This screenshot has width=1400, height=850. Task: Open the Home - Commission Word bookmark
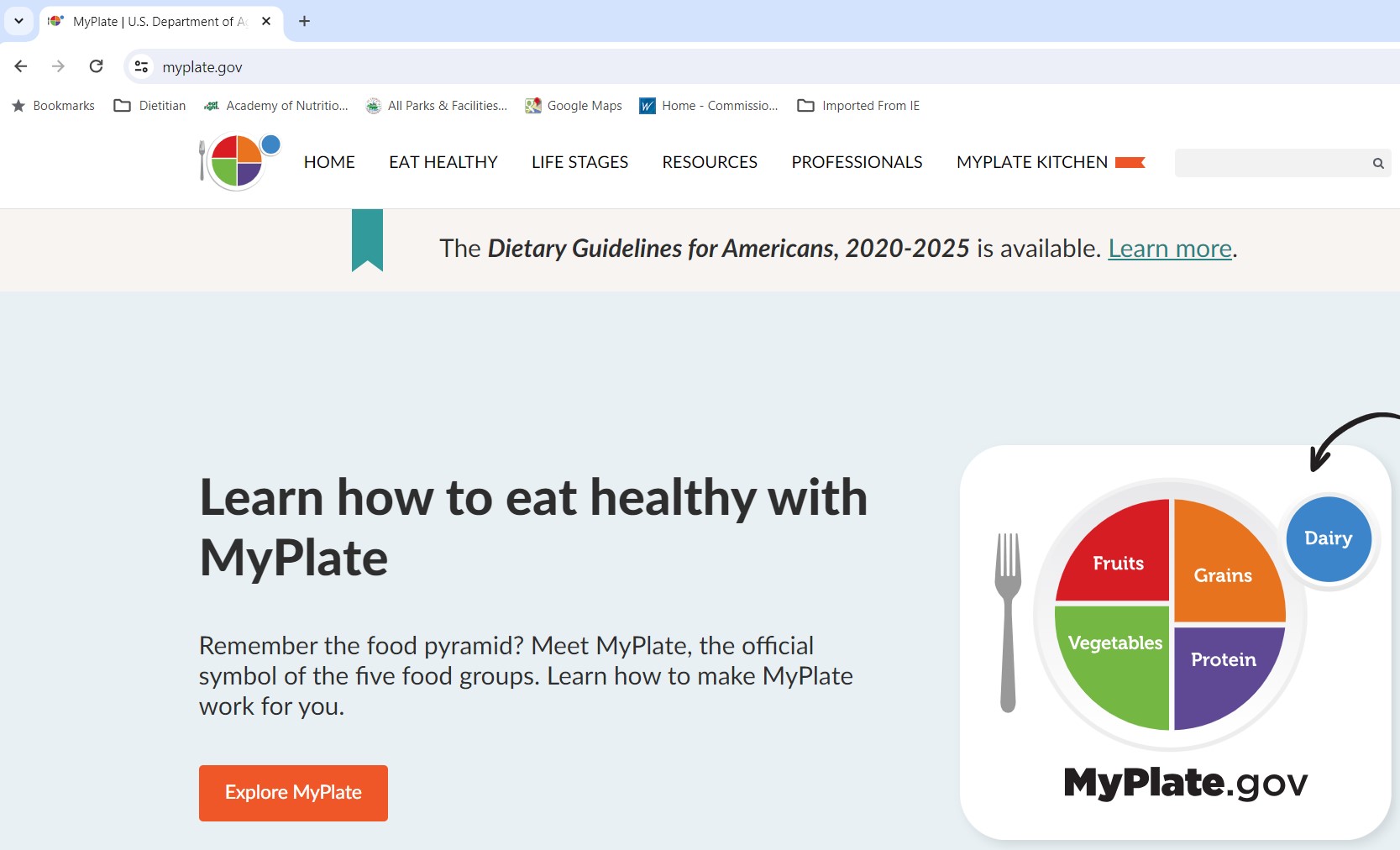[x=708, y=105]
